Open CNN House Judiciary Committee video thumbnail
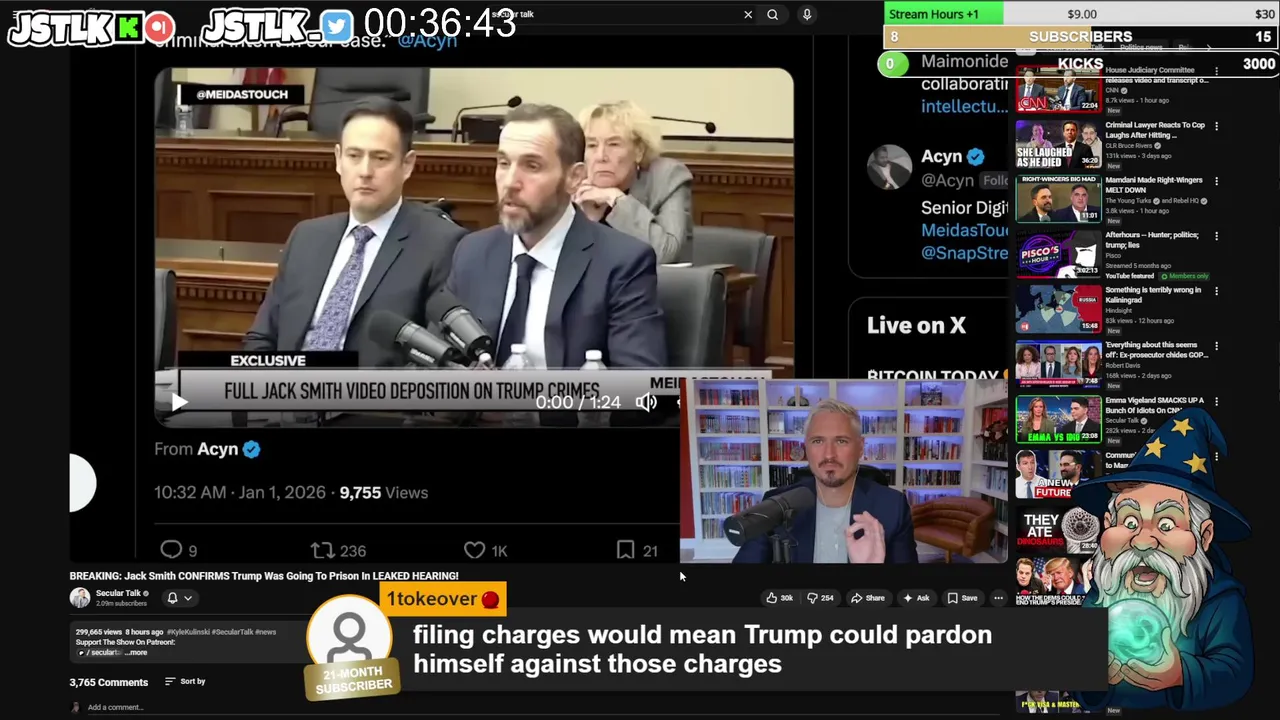The height and width of the screenshot is (720, 1280). tap(1058, 90)
